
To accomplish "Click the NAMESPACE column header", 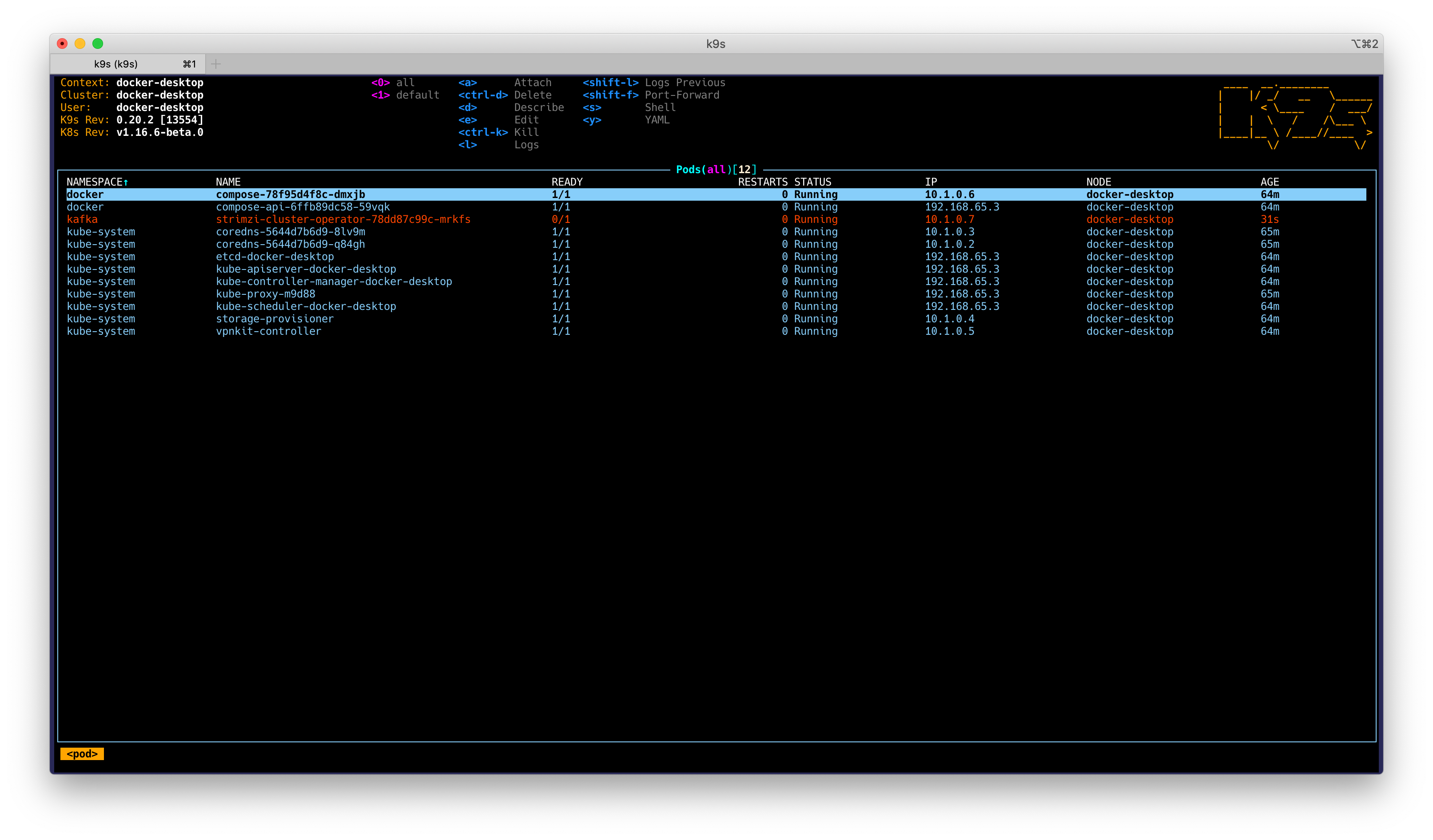I will [97, 182].
